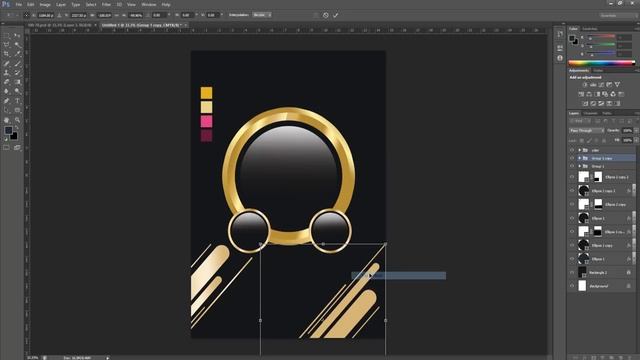Open the Pass Through blend mode dropdown
Screen dimensions: 640x360
tap(587, 131)
